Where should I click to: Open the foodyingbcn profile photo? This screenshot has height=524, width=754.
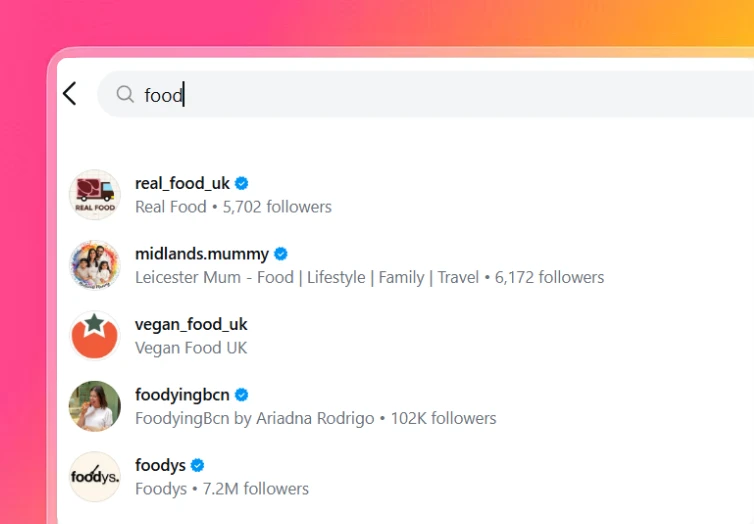pos(95,406)
